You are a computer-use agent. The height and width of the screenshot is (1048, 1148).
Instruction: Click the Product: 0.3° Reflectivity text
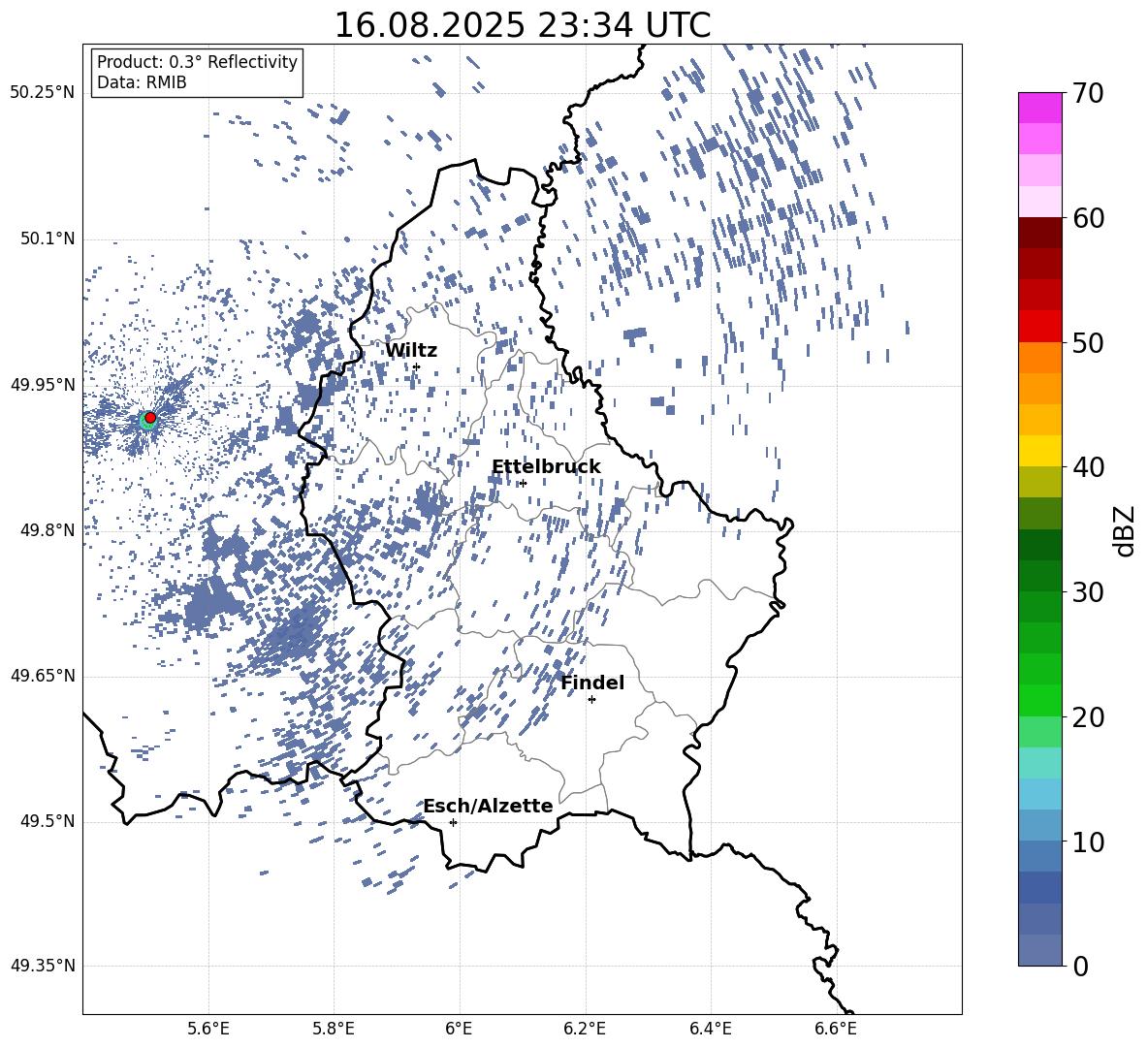[x=197, y=62]
